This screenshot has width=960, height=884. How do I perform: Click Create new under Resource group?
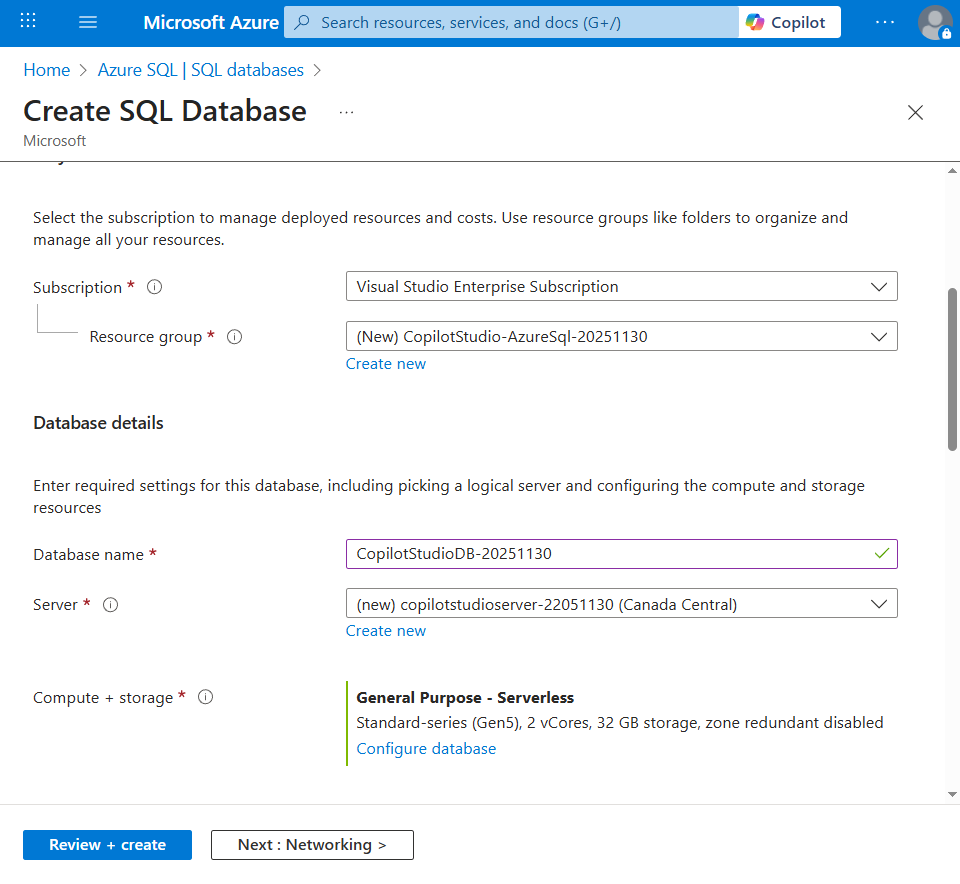(386, 364)
